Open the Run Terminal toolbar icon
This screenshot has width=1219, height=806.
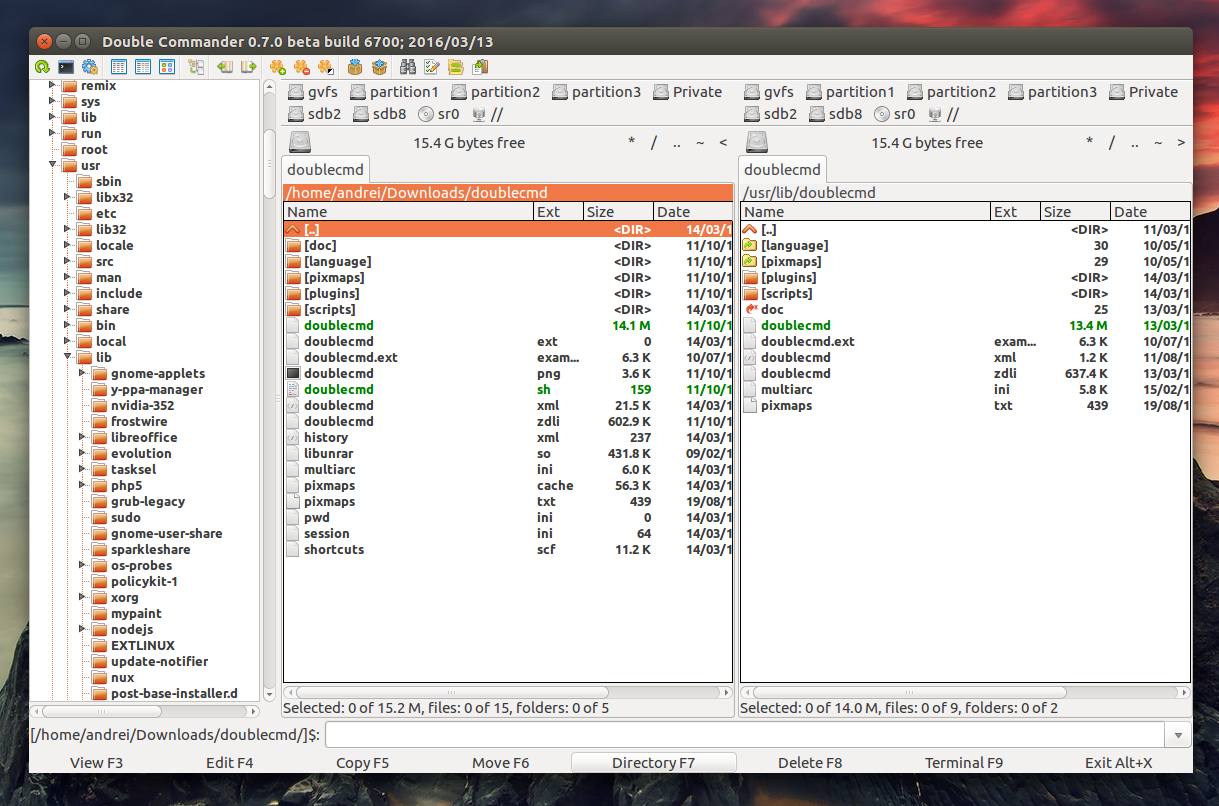tap(66, 67)
